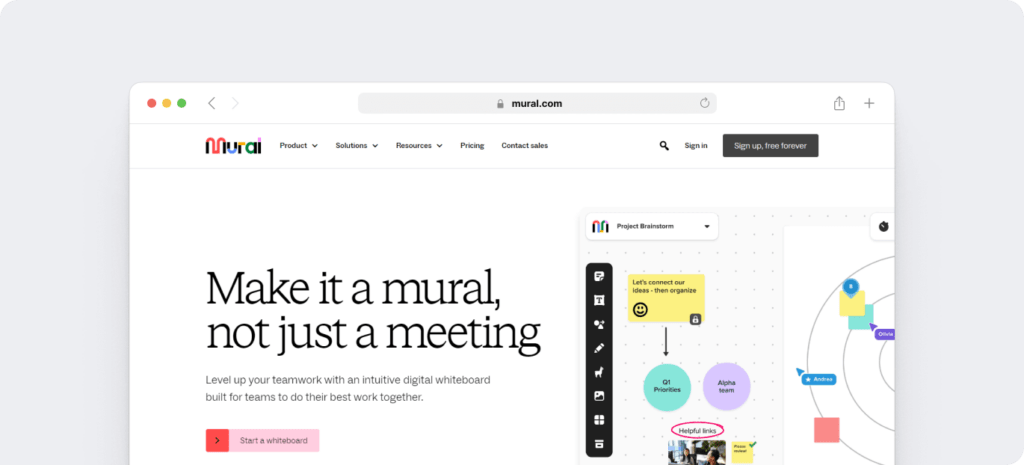Expand the Solutions menu
This screenshot has height=465, width=1024.
(357, 146)
